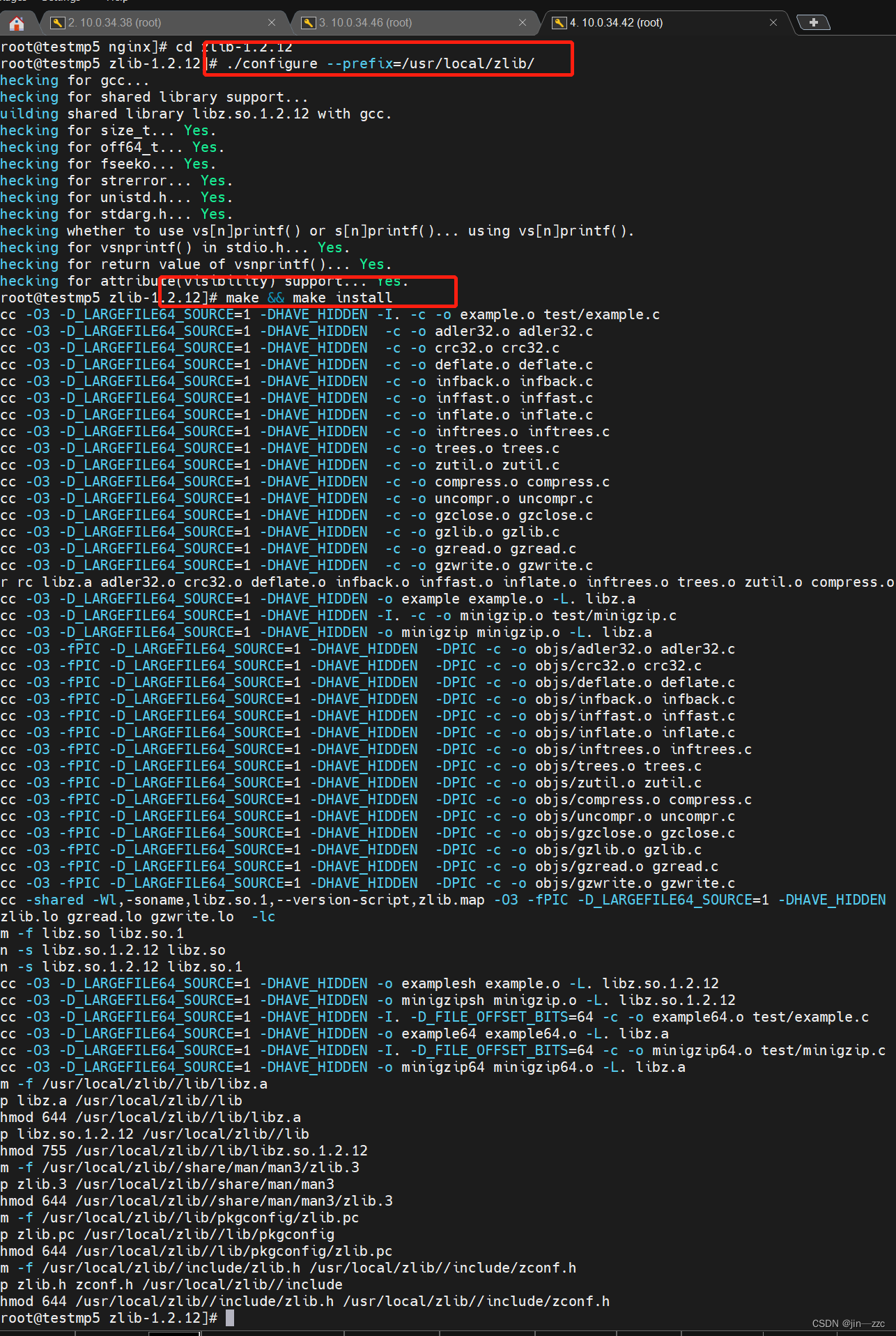Click line building minigzip64 minigzip64.o
Image resolution: width=896 pixels, height=1336 pixels.
(x=343, y=1067)
